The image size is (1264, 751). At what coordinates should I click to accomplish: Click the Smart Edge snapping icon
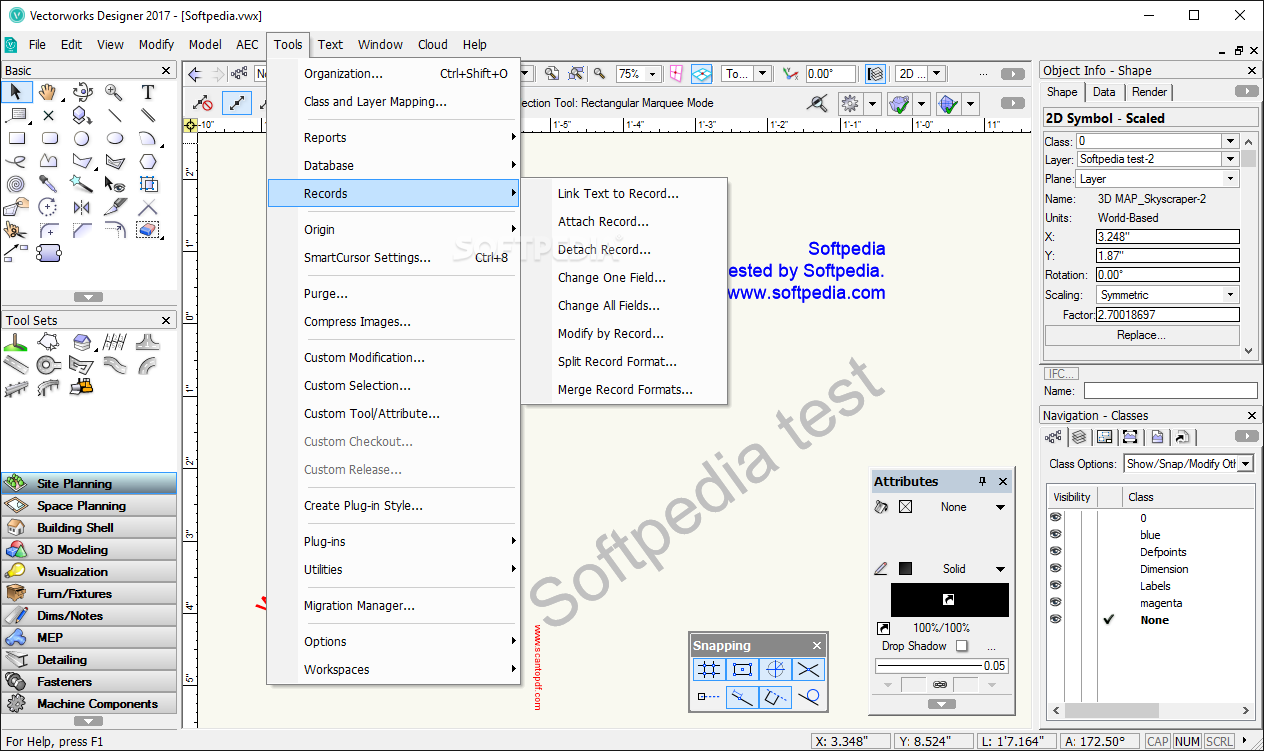click(775, 697)
